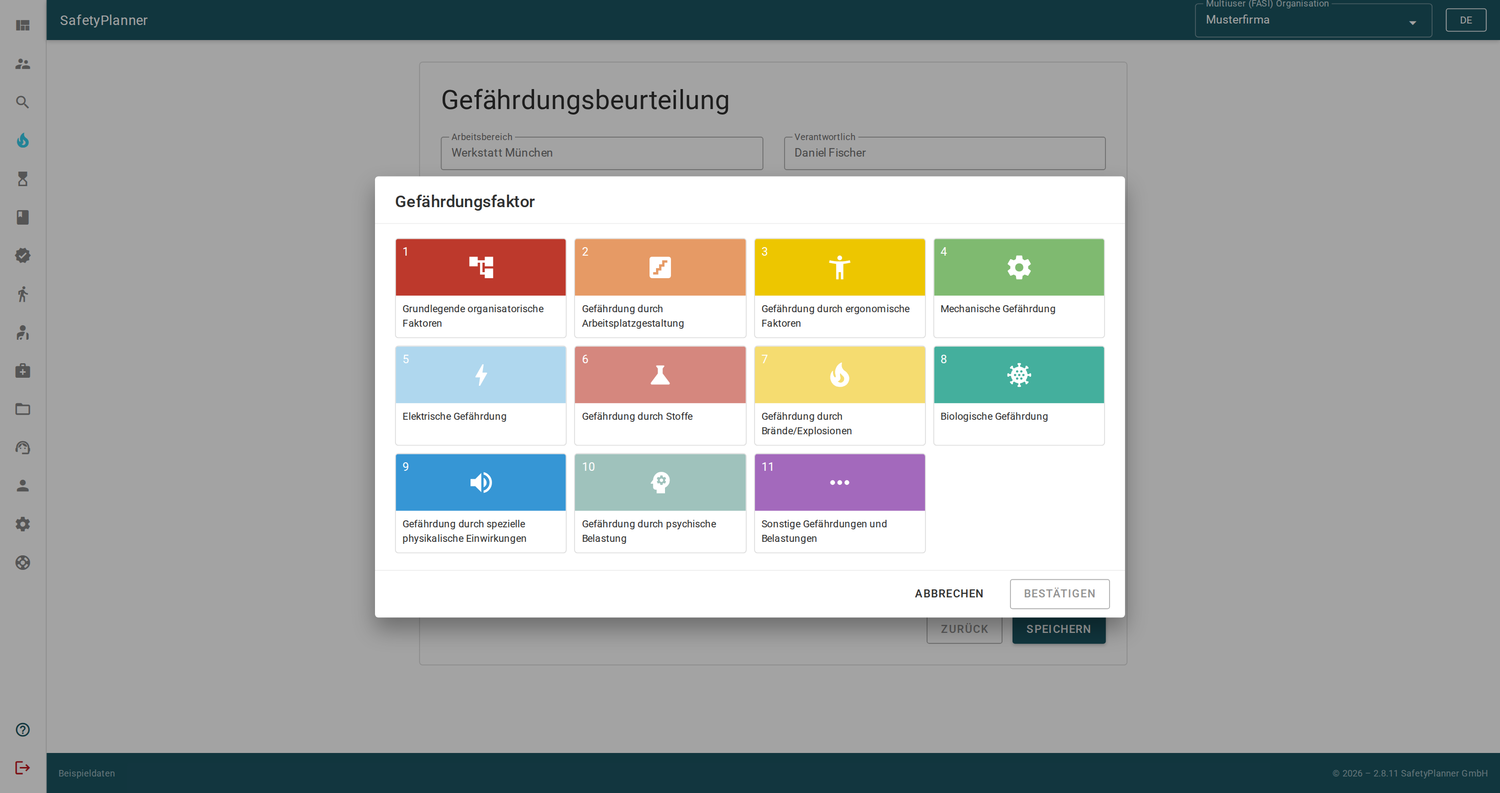Viewport: 1500px width, 793px height.
Task: Select card 4 Mechanische Gefährdung
Action: click(x=1019, y=288)
